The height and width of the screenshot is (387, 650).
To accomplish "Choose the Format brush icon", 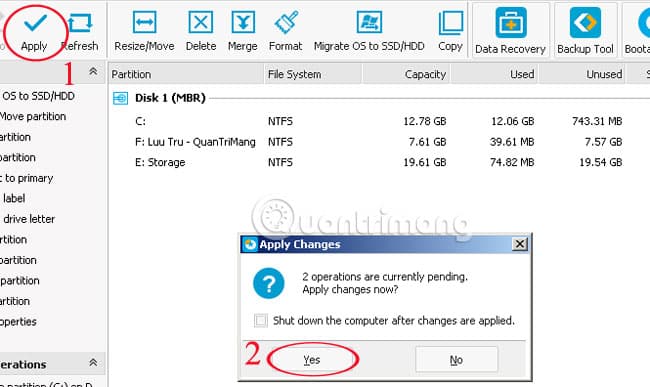I will tap(286, 22).
